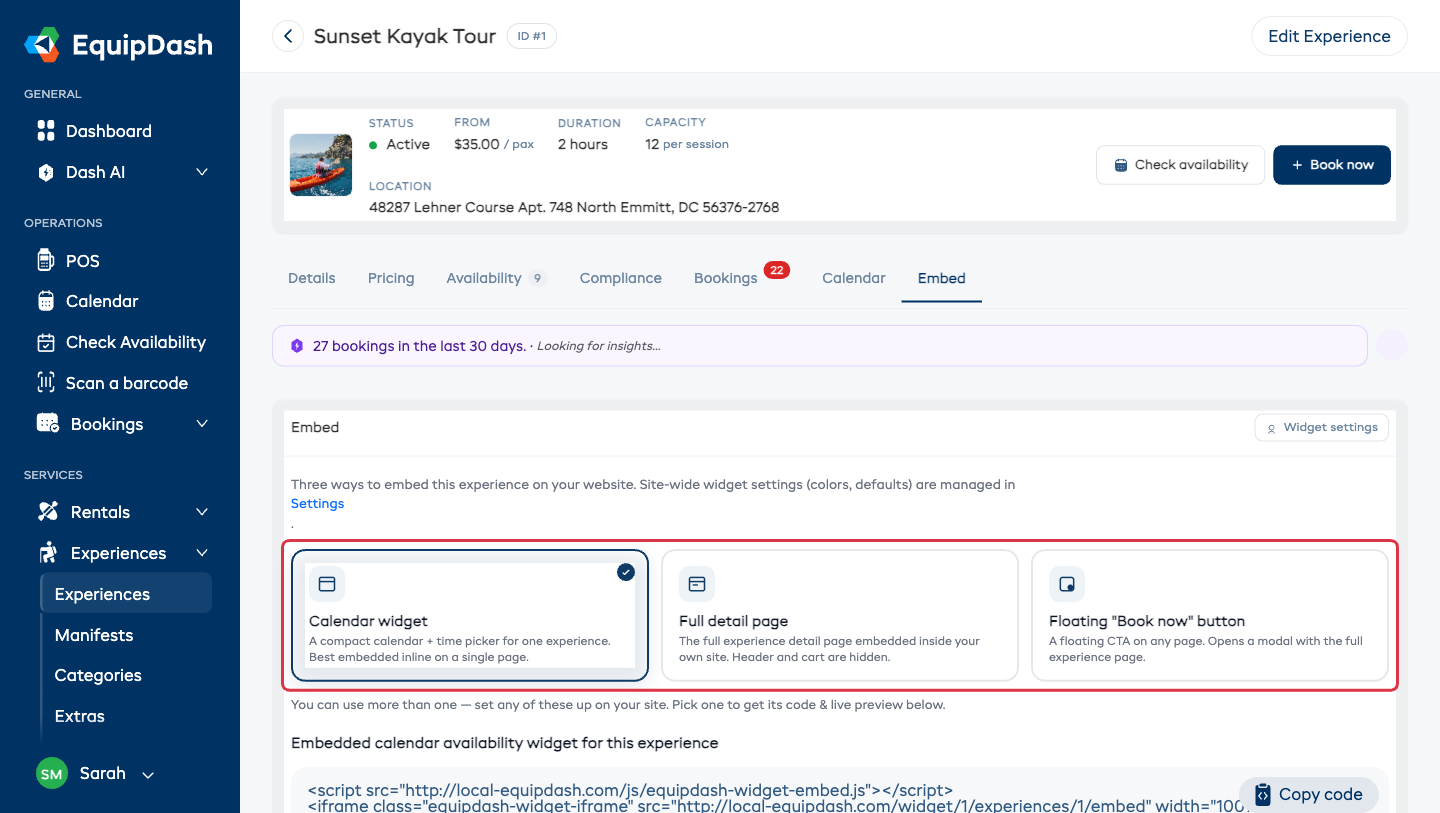Click the purple insights hexagon icon

(x=297, y=346)
